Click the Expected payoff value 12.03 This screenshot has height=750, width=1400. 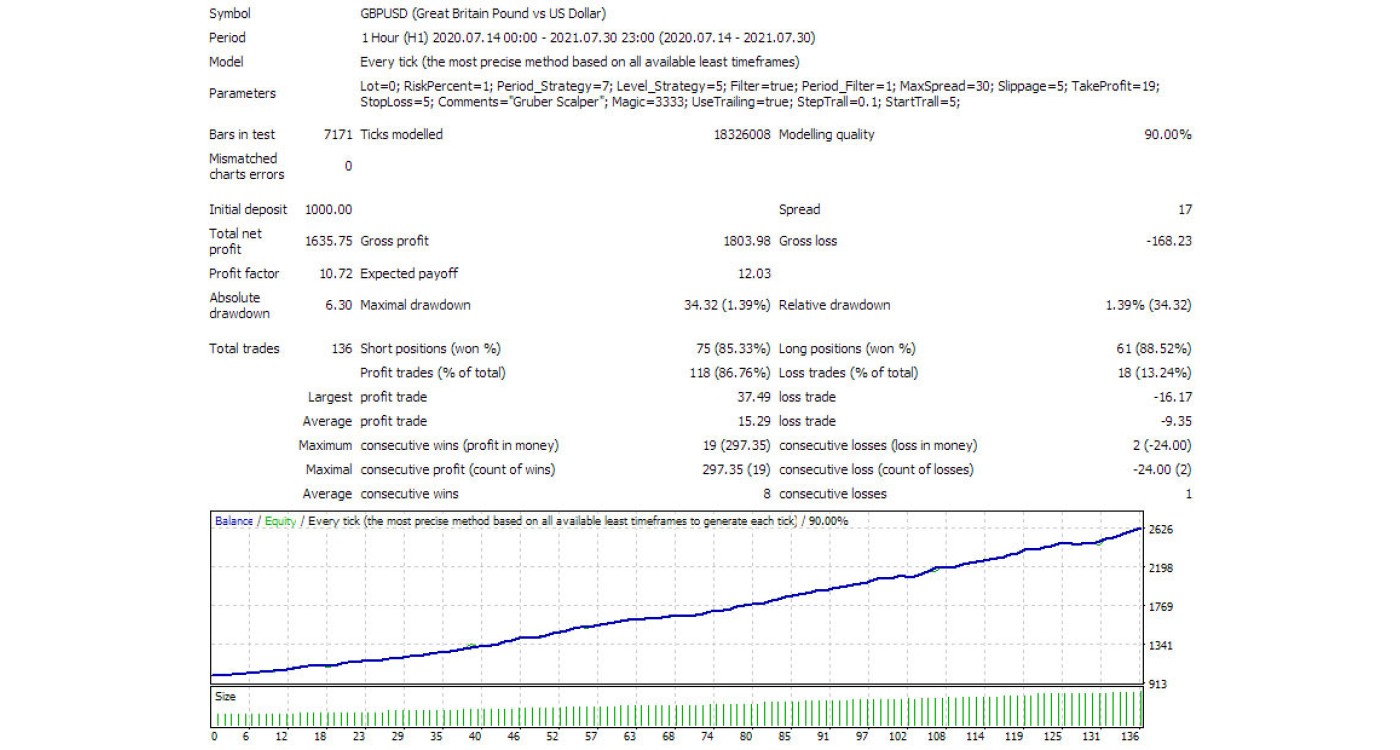pyautogui.click(x=753, y=273)
